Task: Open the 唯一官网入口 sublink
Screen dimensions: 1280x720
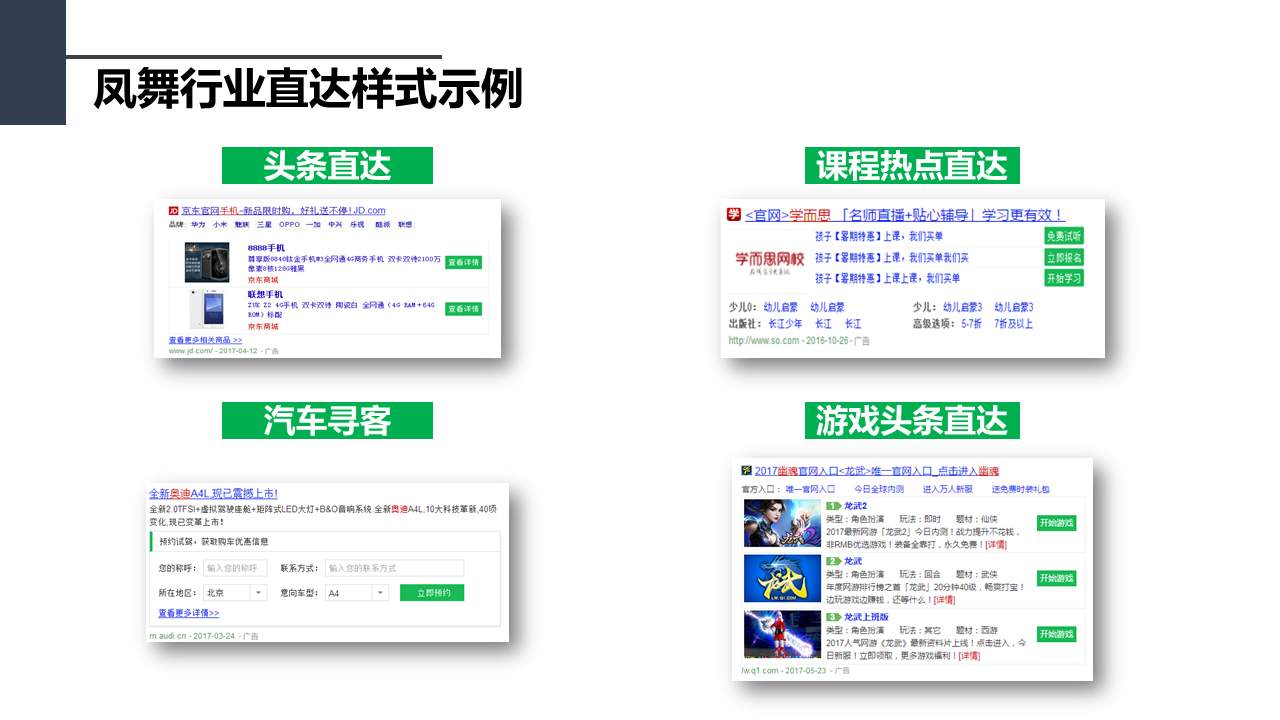Action: point(810,489)
